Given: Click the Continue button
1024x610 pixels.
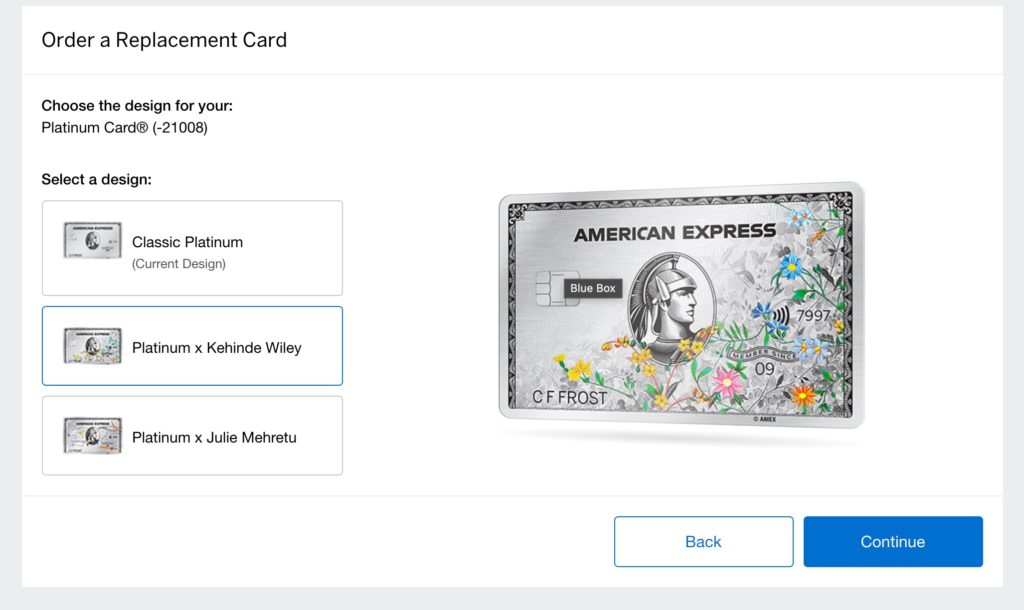Looking at the screenshot, I should [x=893, y=541].
